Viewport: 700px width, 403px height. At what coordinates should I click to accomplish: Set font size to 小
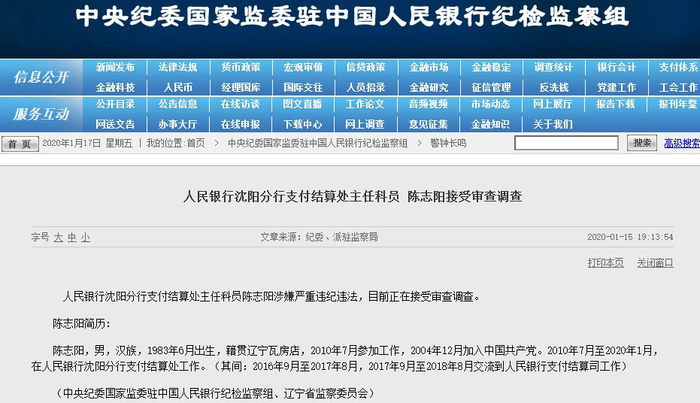click(x=86, y=237)
